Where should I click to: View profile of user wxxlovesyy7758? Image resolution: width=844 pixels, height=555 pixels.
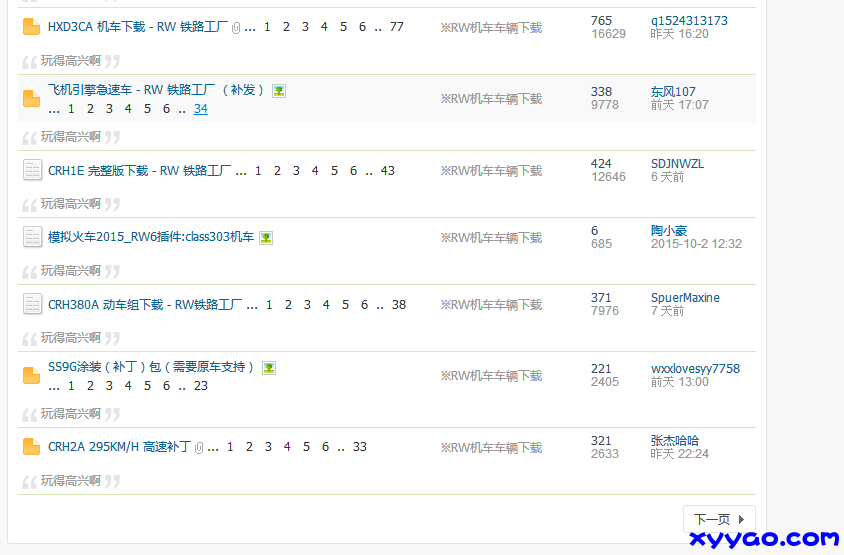[x=695, y=369]
